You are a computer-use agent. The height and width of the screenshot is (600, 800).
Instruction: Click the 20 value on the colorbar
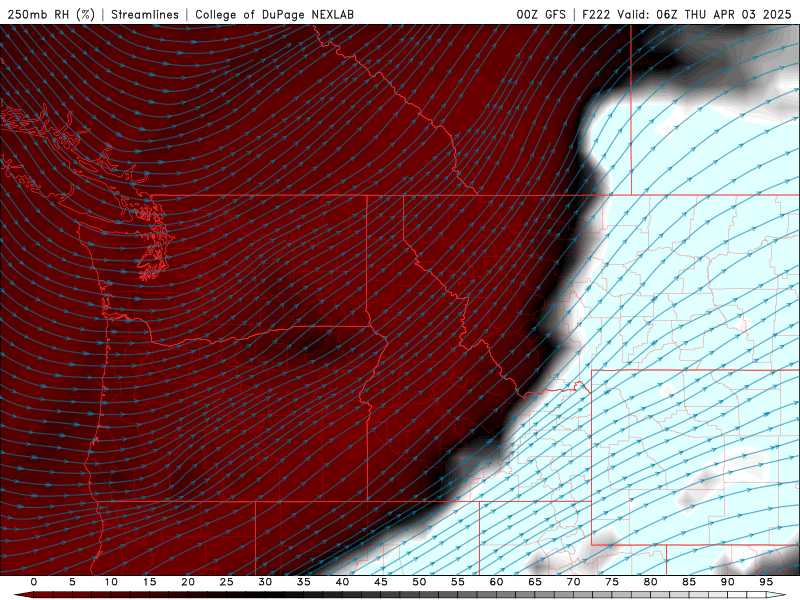point(188,582)
